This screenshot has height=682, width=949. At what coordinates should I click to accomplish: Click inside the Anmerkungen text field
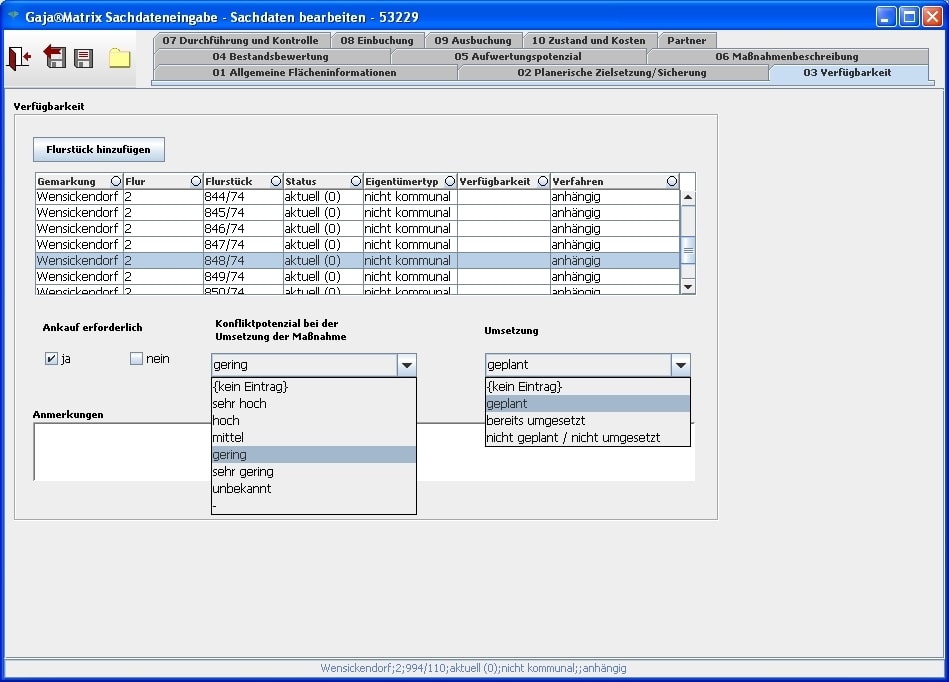point(120,450)
